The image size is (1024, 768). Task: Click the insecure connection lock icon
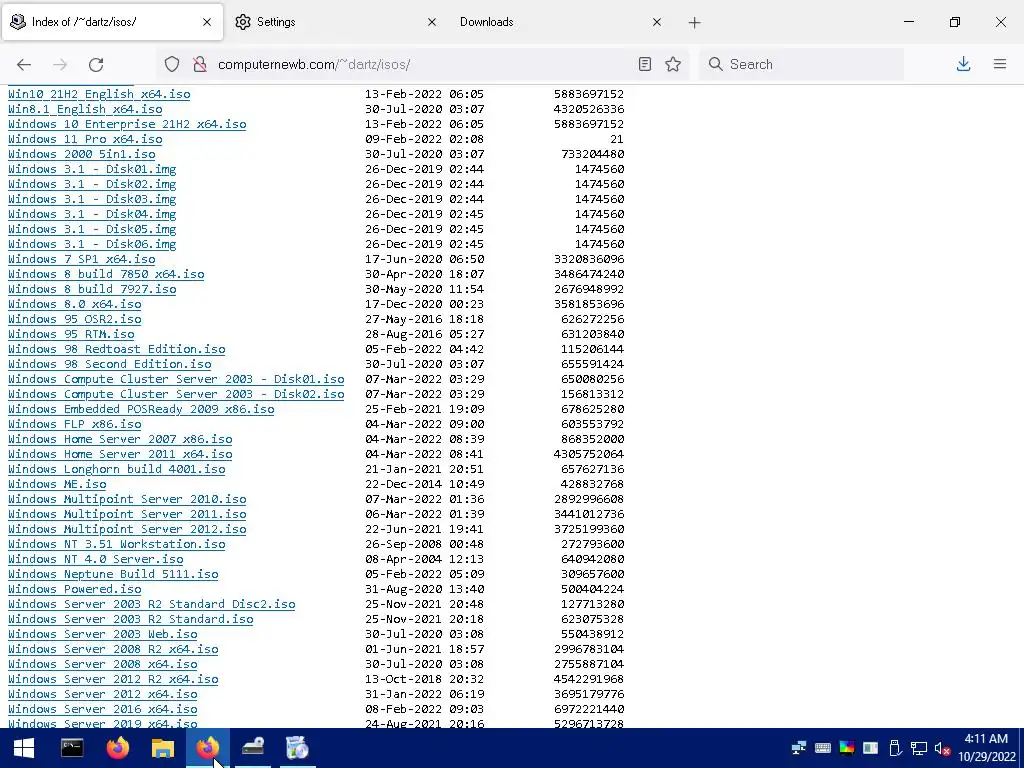[x=200, y=64]
